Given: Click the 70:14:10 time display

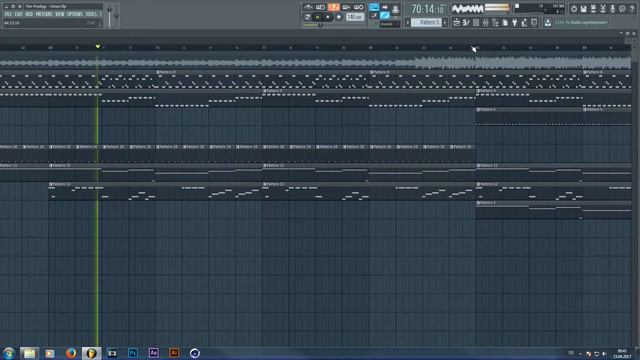Looking at the screenshot, I should click(427, 9).
